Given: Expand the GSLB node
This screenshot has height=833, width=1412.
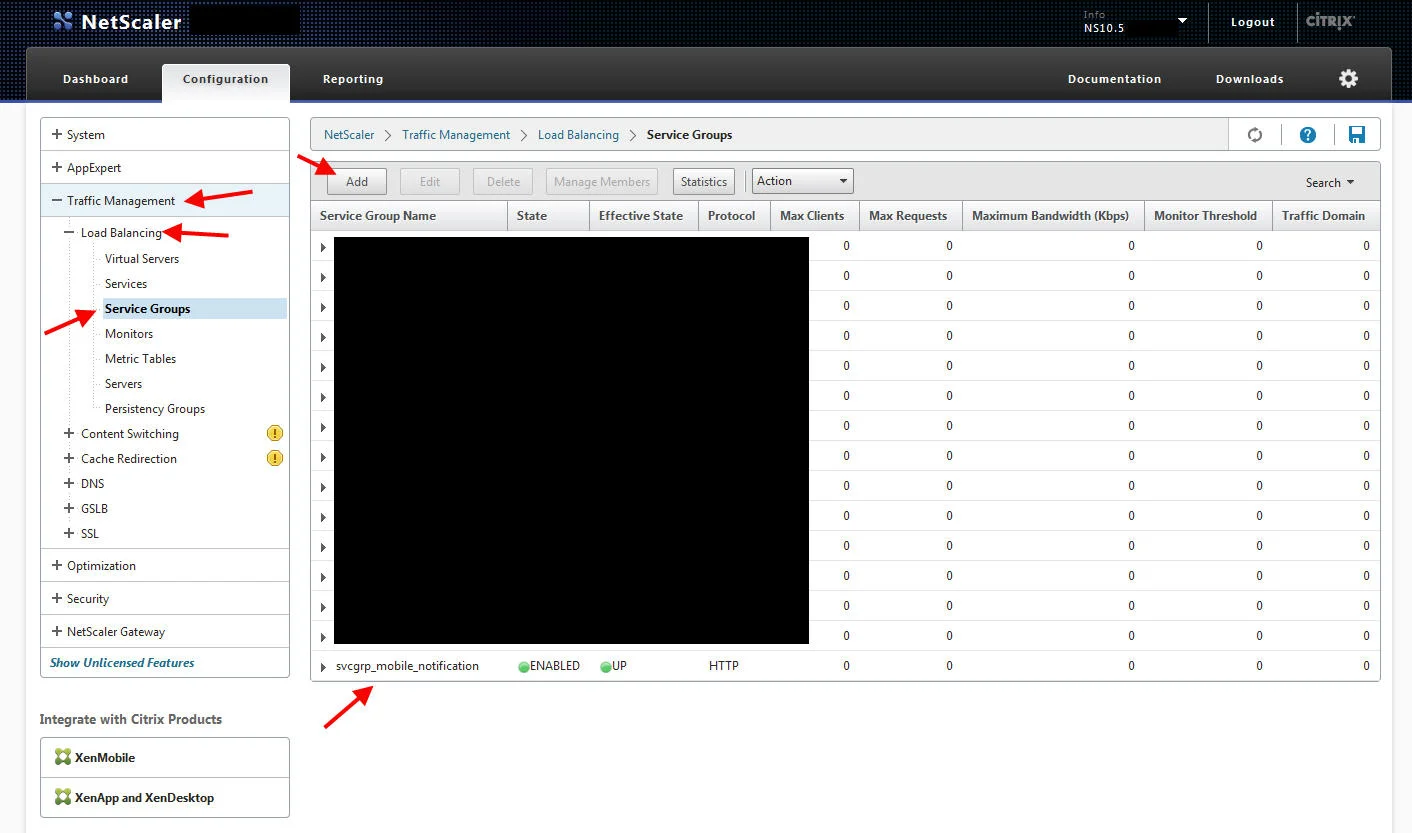Looking at the screenshot, I should (x=69, y=508).
